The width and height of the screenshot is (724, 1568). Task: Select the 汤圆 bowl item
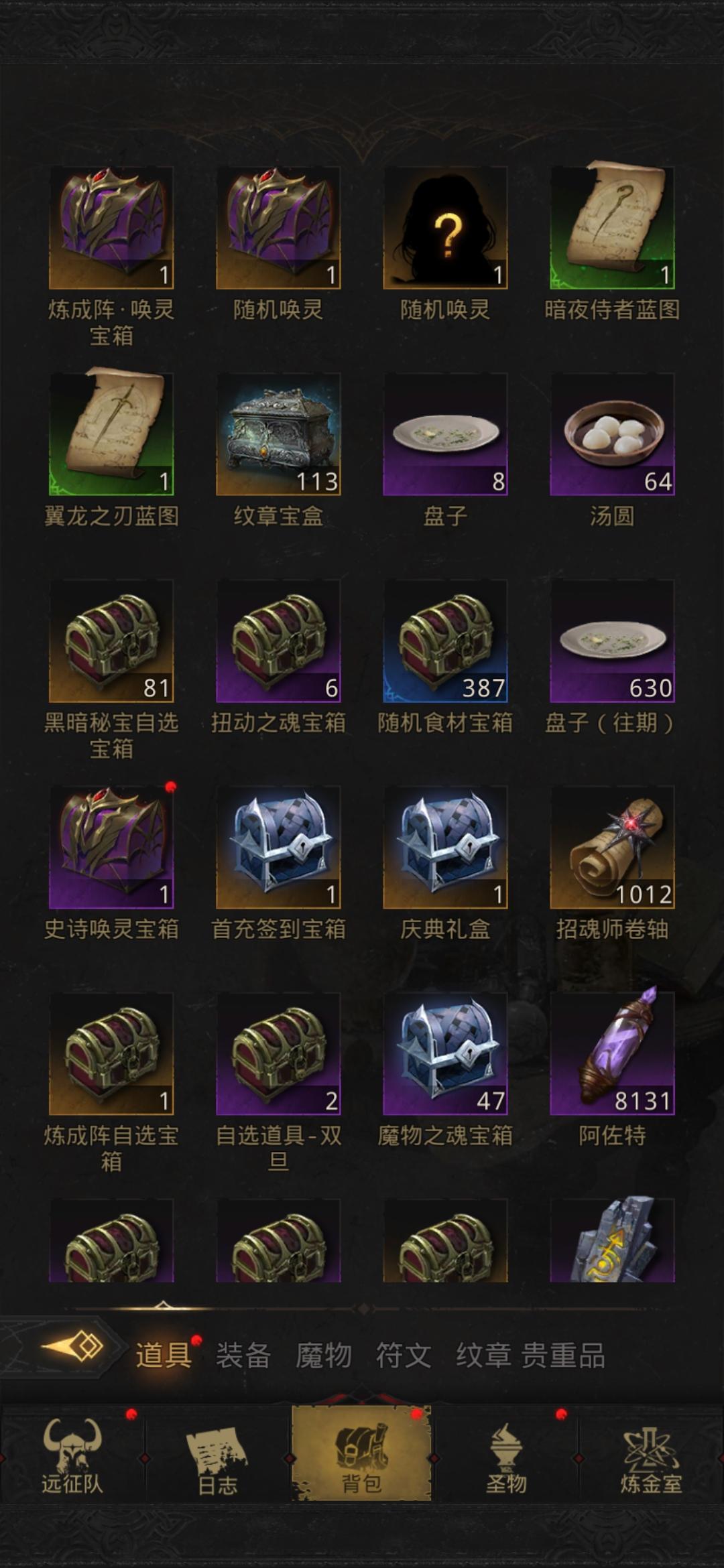[x=612, y=434]
